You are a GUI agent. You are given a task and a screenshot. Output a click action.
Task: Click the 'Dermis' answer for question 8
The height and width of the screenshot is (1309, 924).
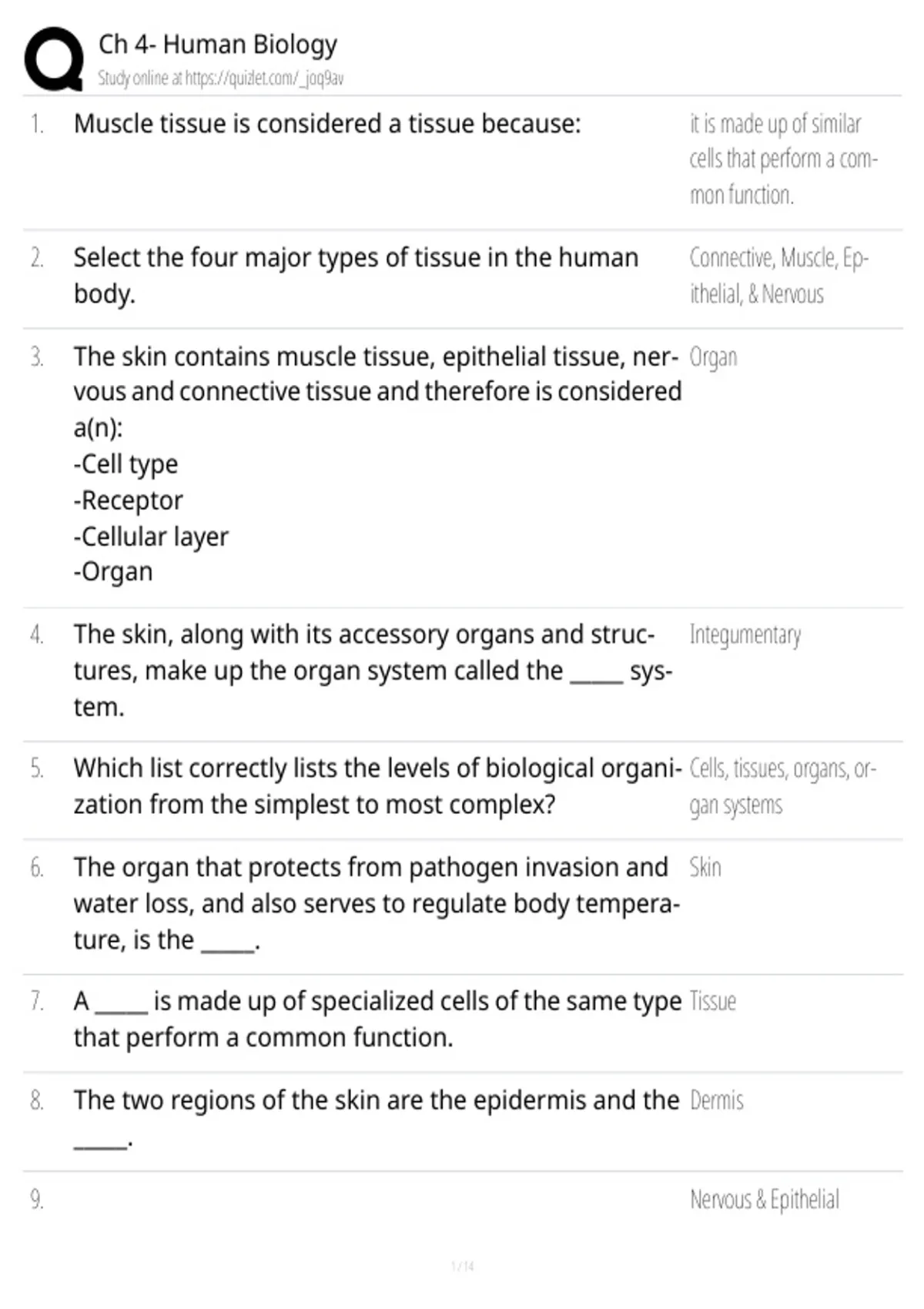point(717,1101)
